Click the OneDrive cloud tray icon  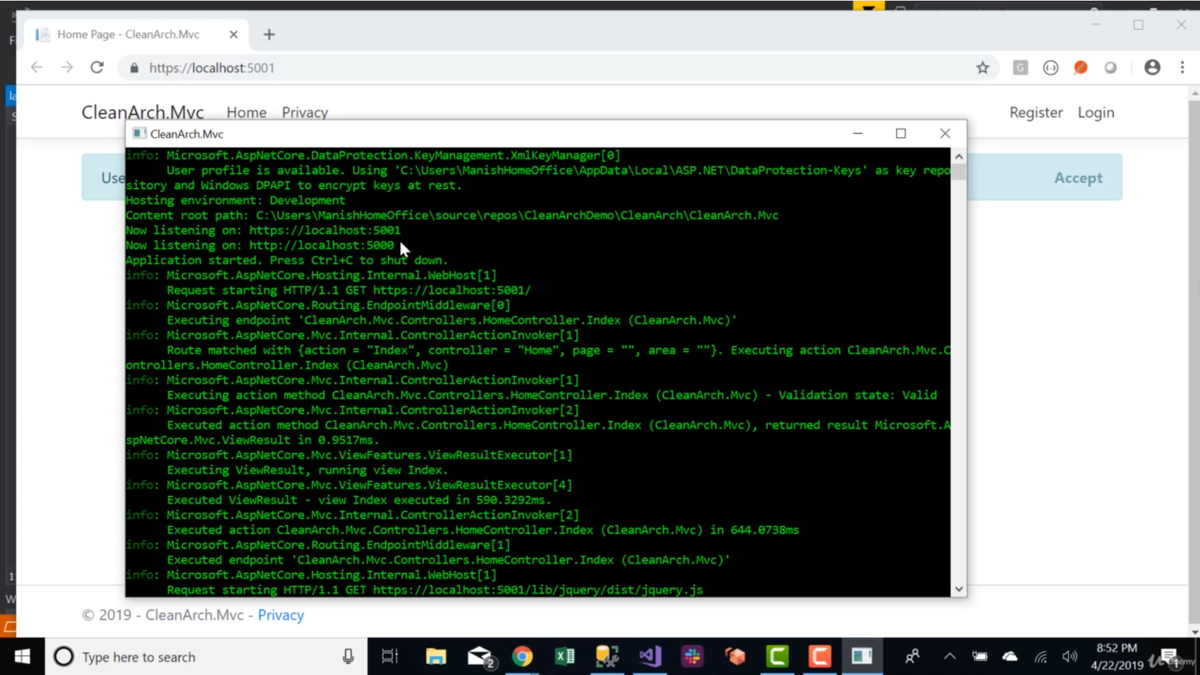pos(1010,657)
